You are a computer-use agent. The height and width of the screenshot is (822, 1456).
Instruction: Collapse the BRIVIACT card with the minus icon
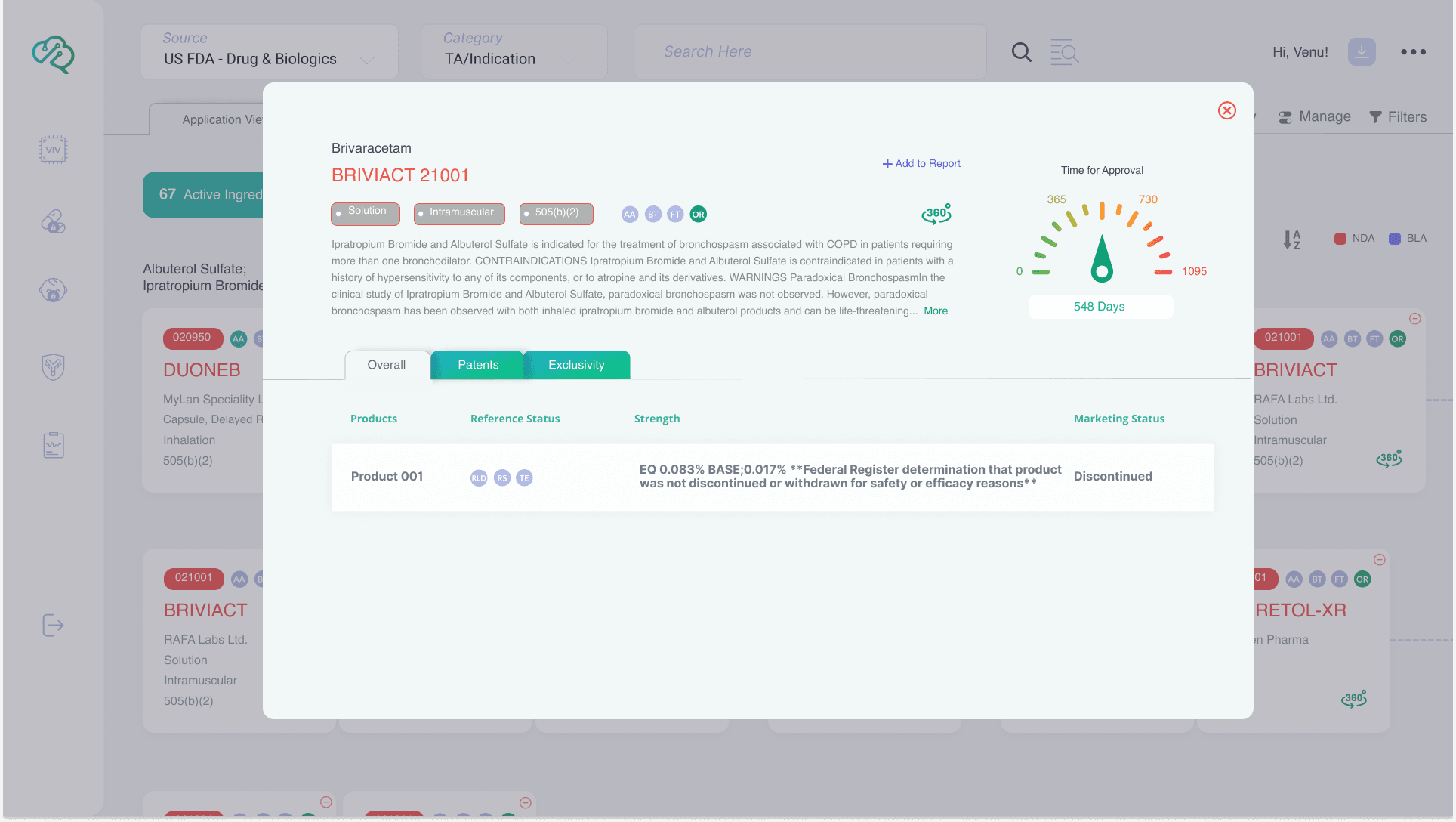tap(1415, 319)
